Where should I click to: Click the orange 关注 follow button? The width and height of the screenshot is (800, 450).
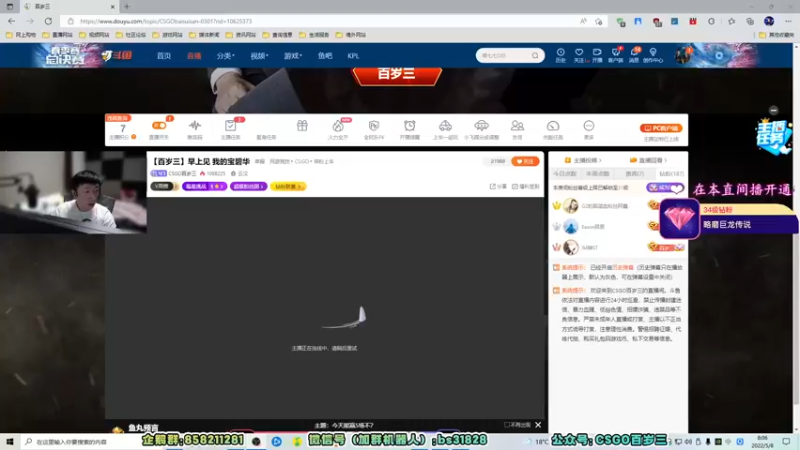(x=525, y=161)
